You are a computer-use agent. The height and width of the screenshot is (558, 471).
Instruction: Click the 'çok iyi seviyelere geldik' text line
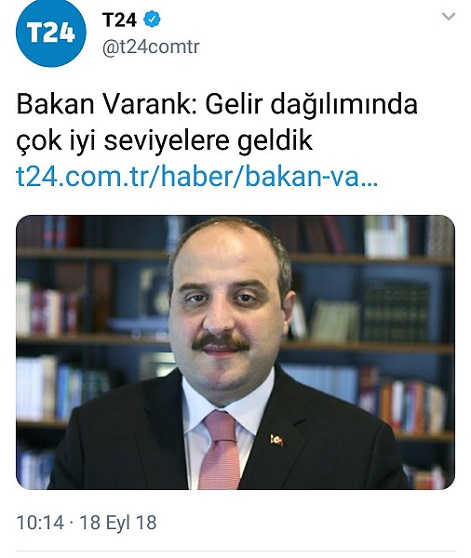[x=164, y=141]
